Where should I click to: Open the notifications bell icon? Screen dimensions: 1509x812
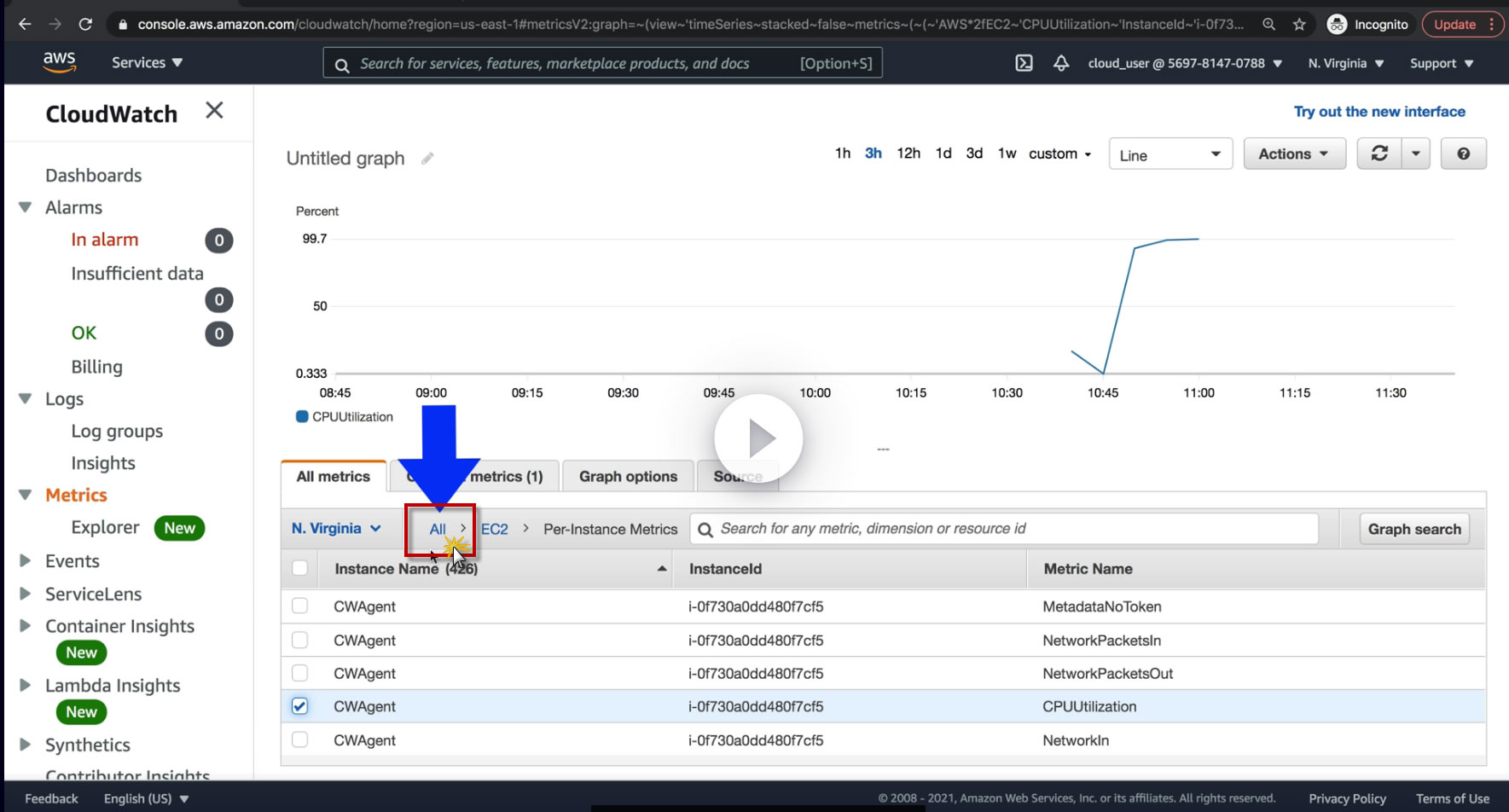click(x=1061, y=63)
